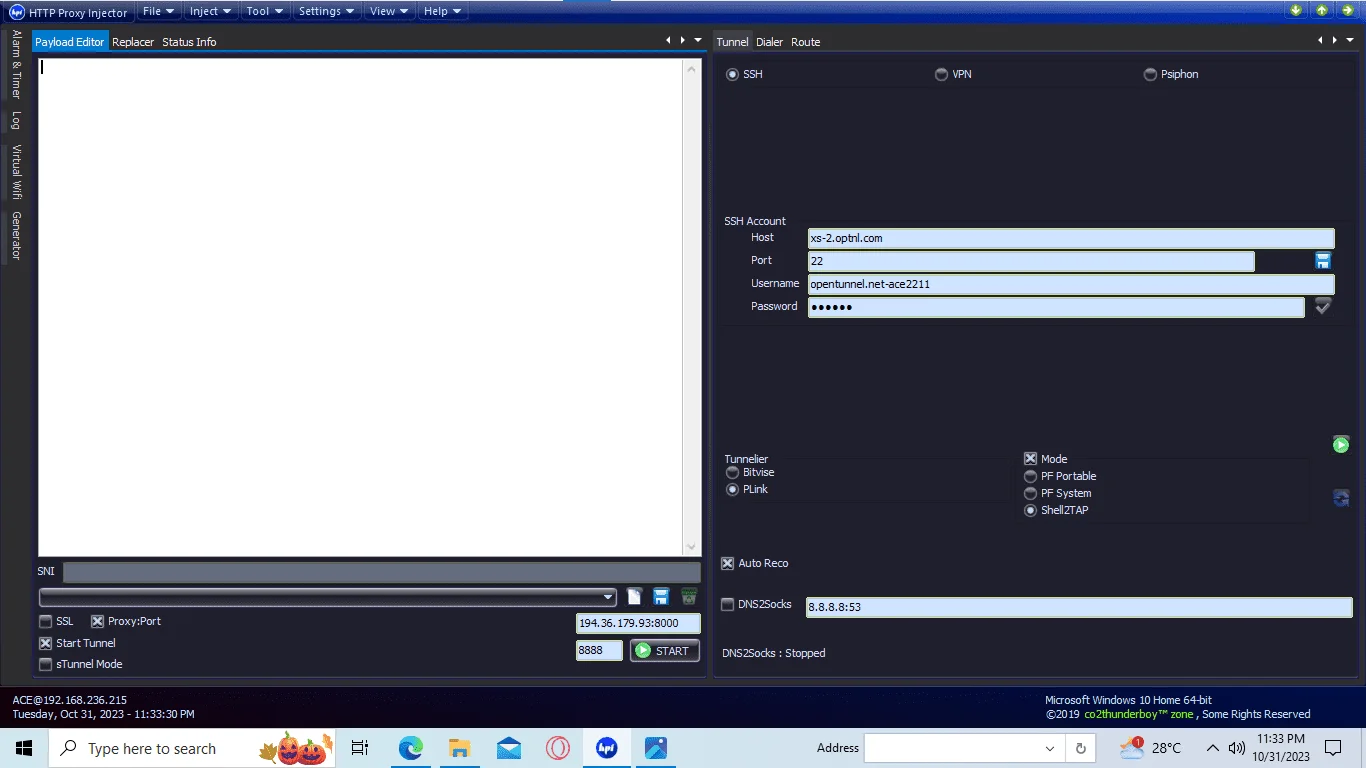Open Tunnel tab list dropdown arrow
The image size is (1366, 768).
click(x=1350, y=40)
